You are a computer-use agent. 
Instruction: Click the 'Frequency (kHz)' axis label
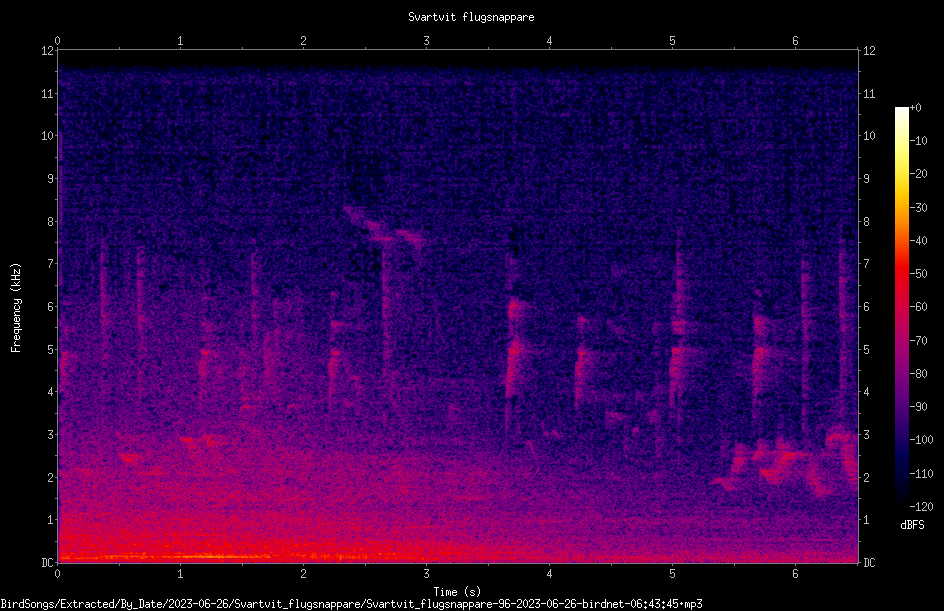[16, 307]
